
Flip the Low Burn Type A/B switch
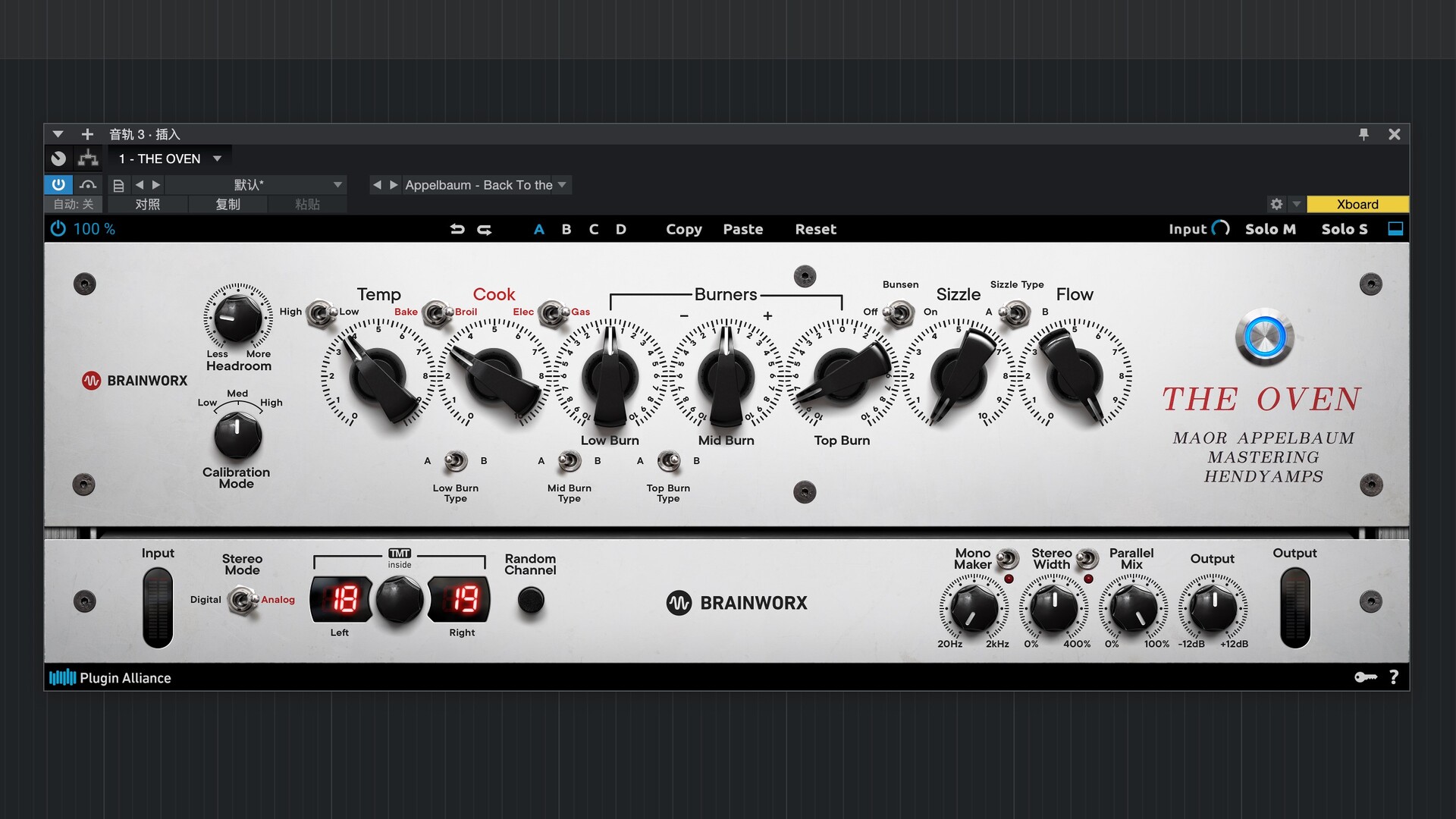point(456,460)
